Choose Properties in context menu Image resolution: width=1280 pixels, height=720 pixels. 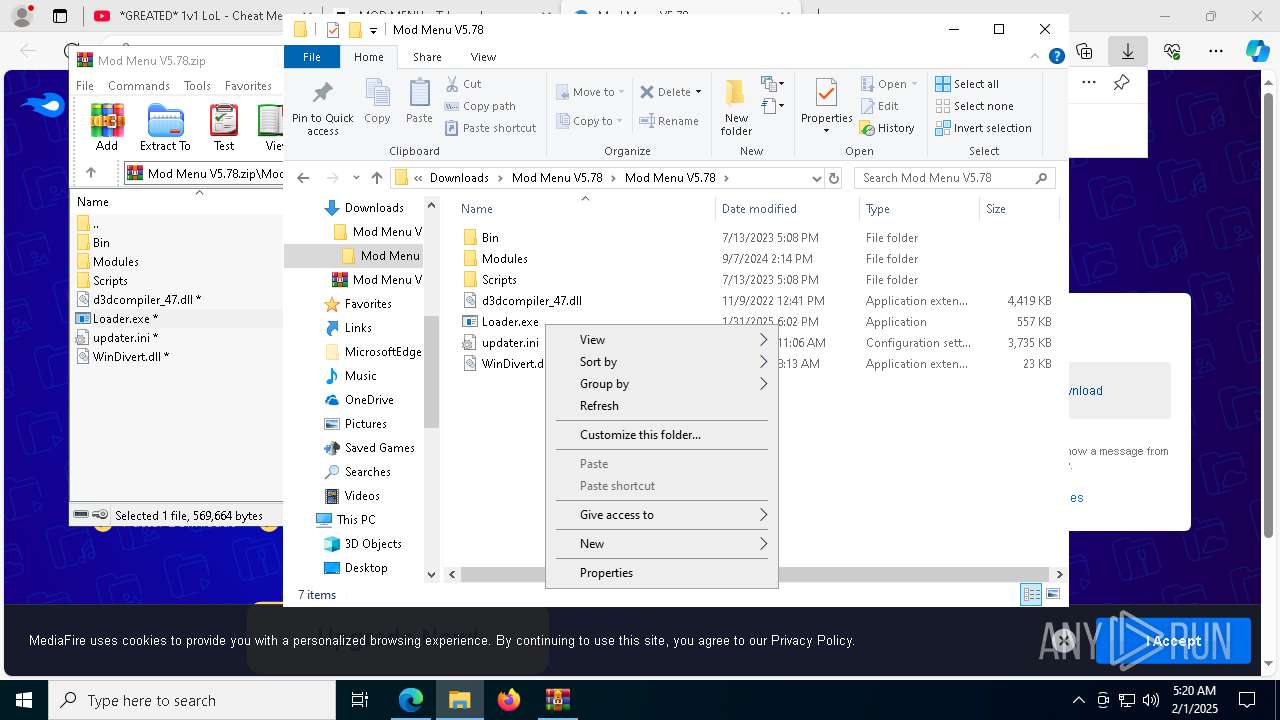[662, 573]
